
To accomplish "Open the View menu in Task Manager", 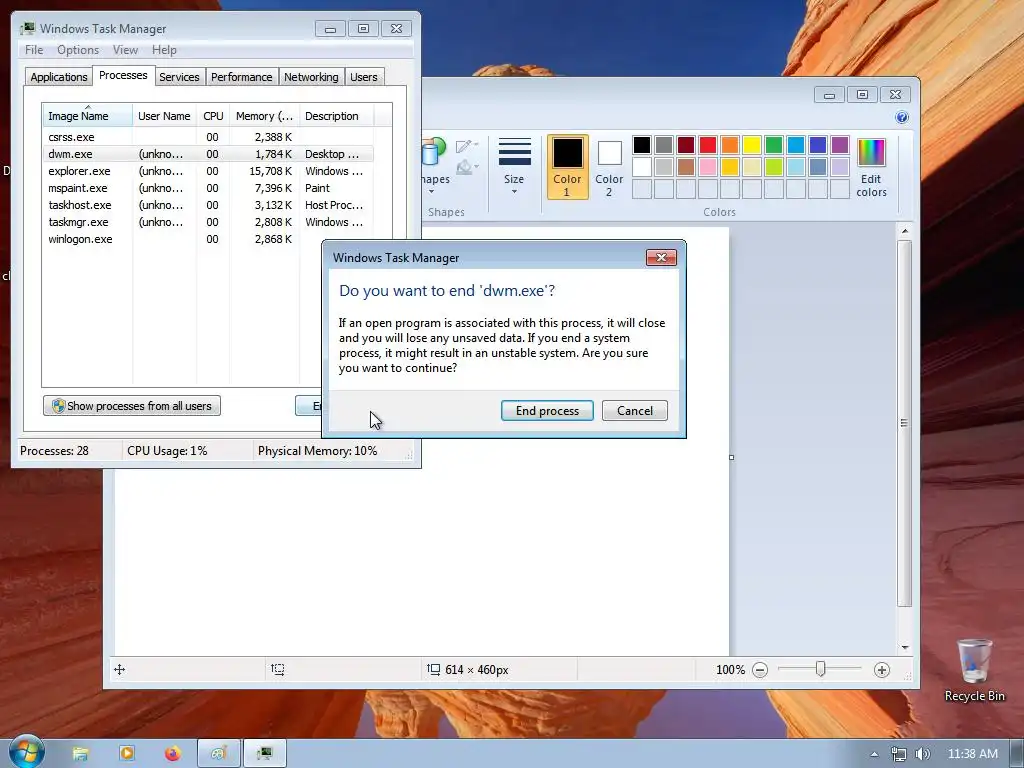I will 125,50.
